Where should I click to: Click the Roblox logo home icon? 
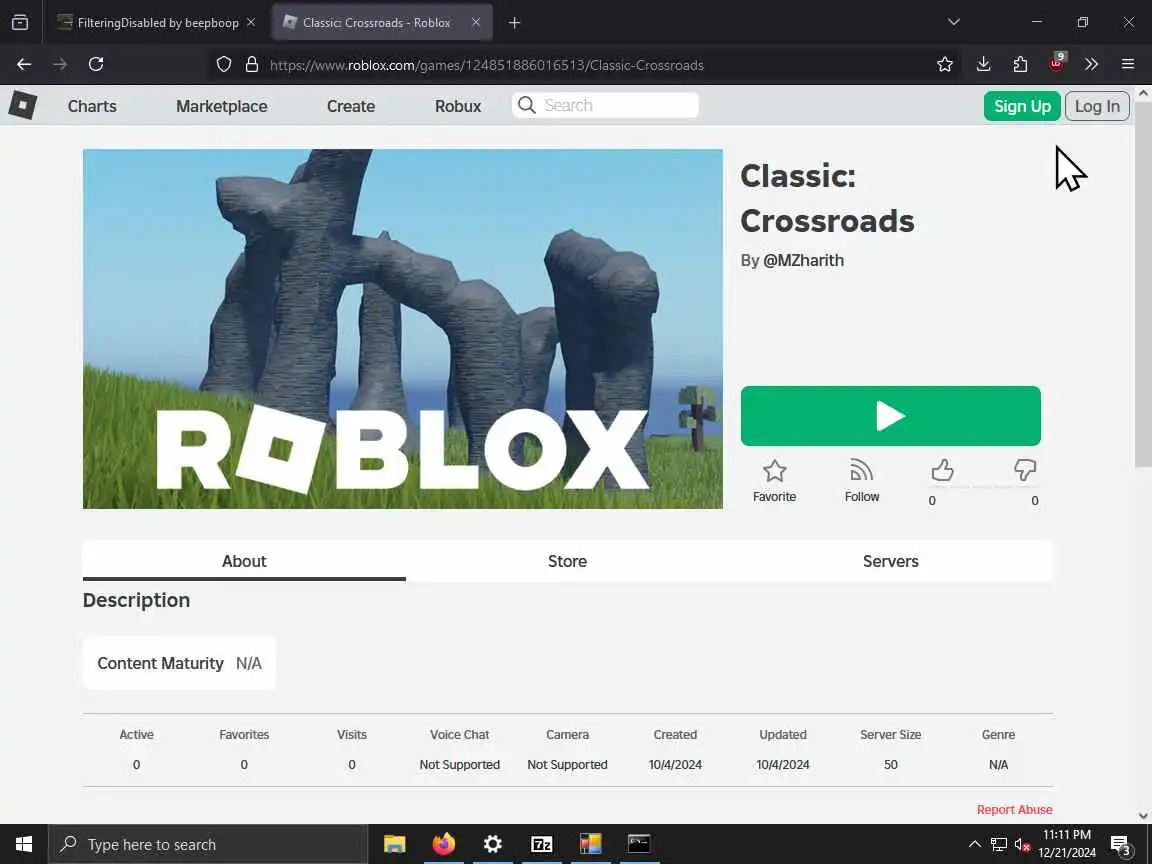pyautogui.click(x=23, y=105)
